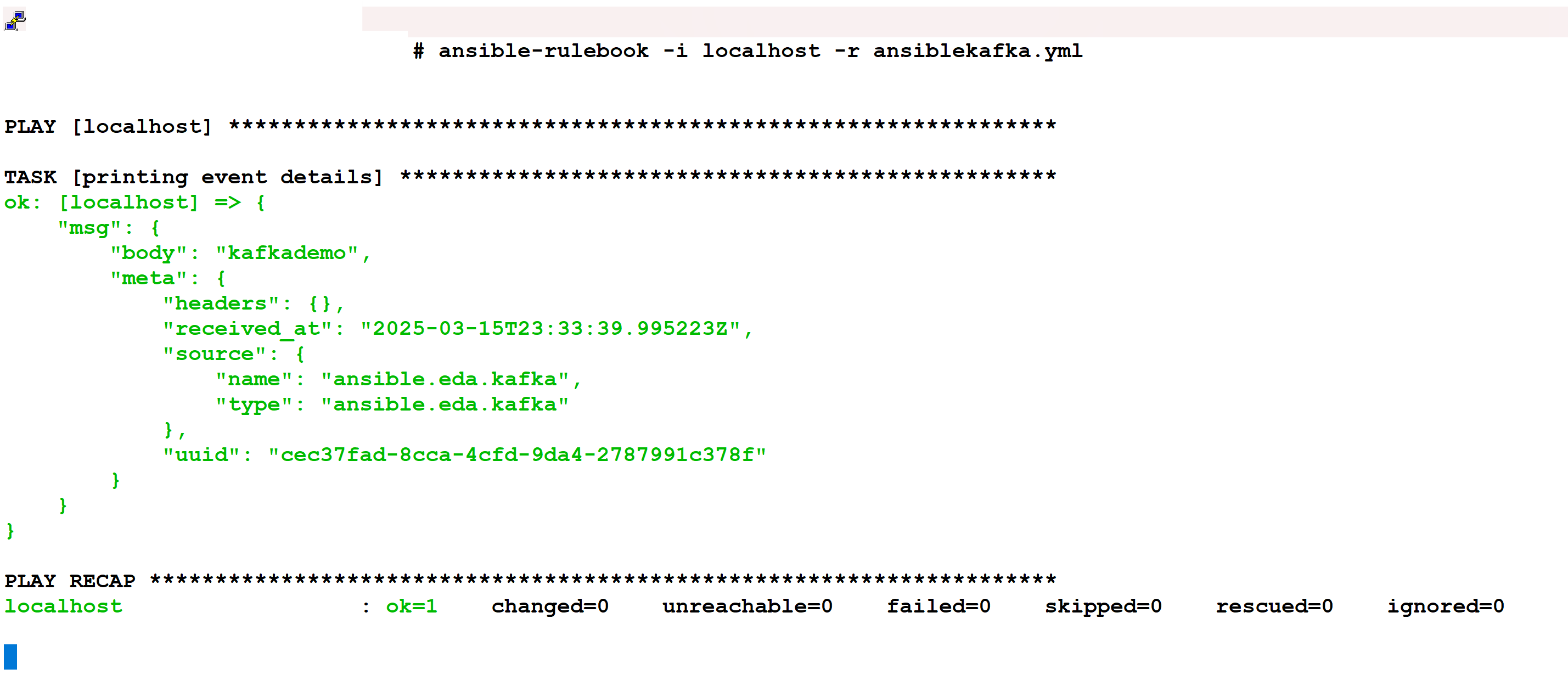Click the green localhost recap hostname
Screen dimensions: 1568x680
point(63,606)
